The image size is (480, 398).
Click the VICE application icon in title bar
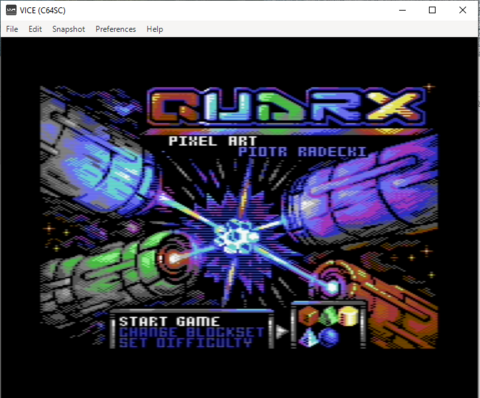pyautogui.click(x=11, y=10)
